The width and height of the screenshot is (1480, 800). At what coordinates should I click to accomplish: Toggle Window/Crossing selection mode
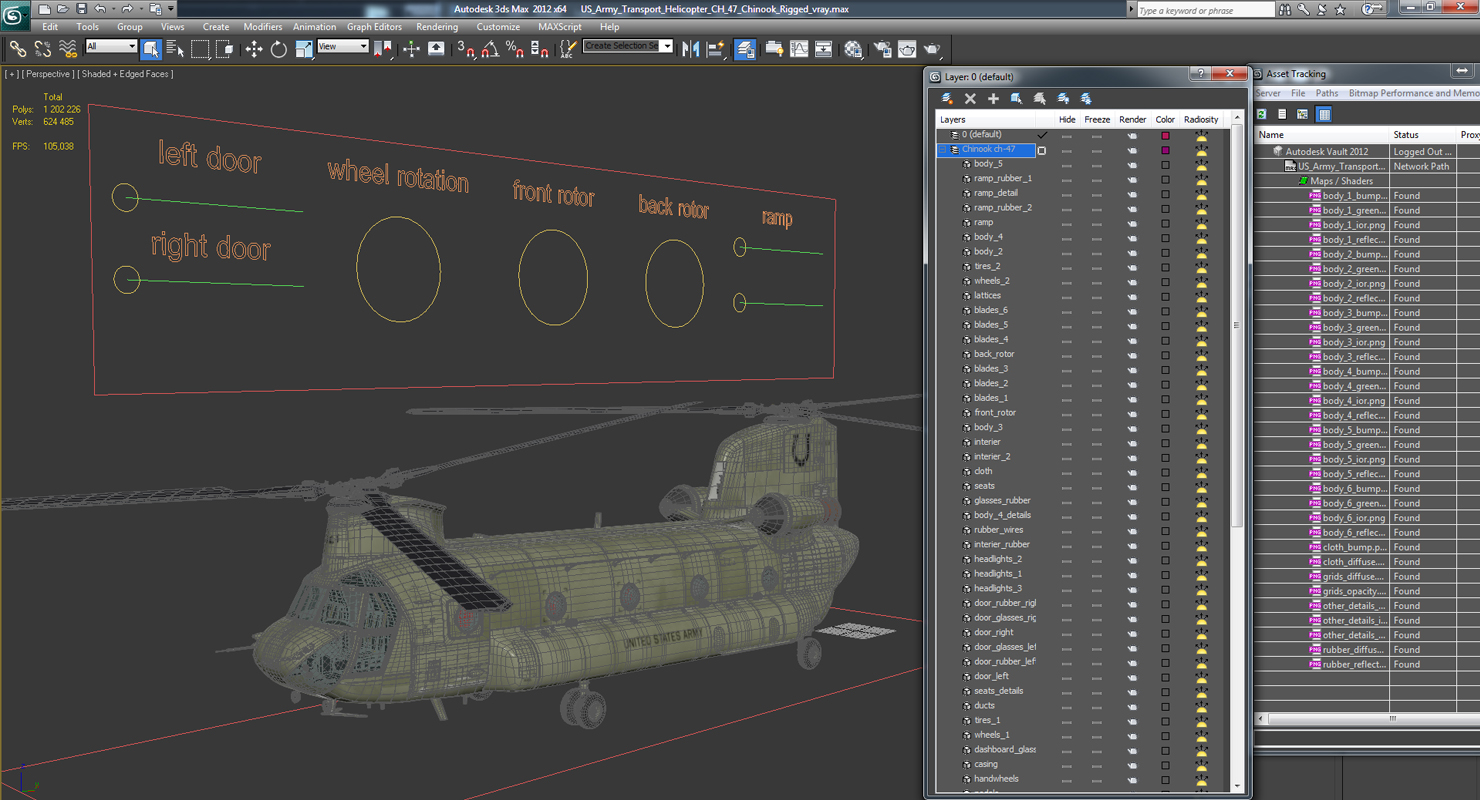click(x=225, y=48)
